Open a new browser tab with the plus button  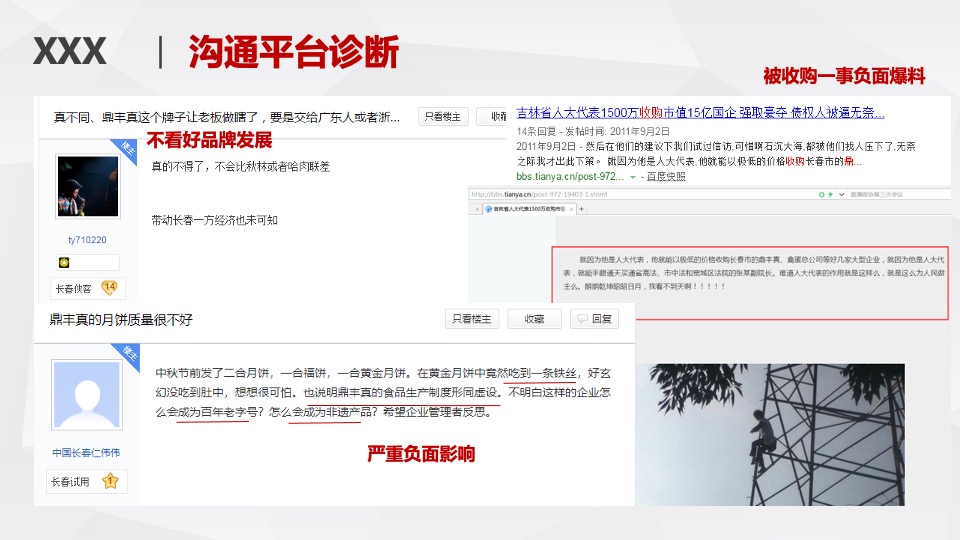coord(582,209)
